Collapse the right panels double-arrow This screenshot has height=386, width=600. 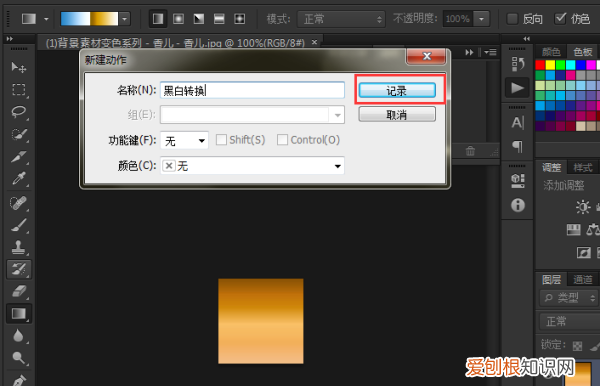527,39
